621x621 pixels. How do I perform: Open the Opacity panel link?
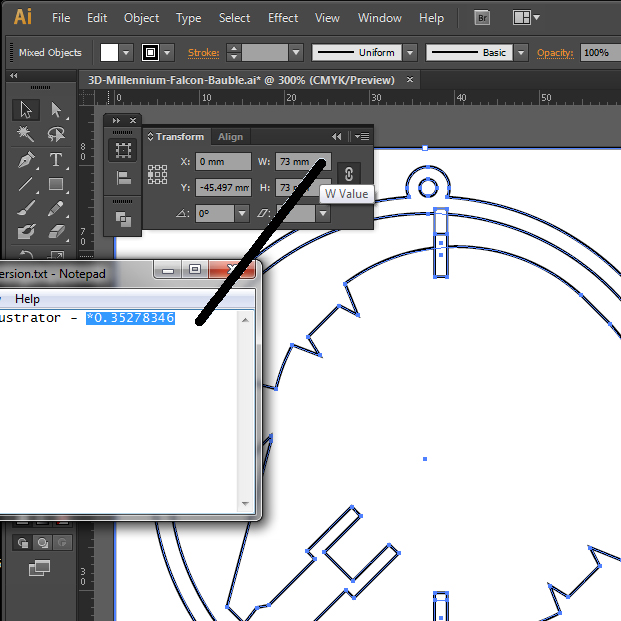(x=555, y=53)
